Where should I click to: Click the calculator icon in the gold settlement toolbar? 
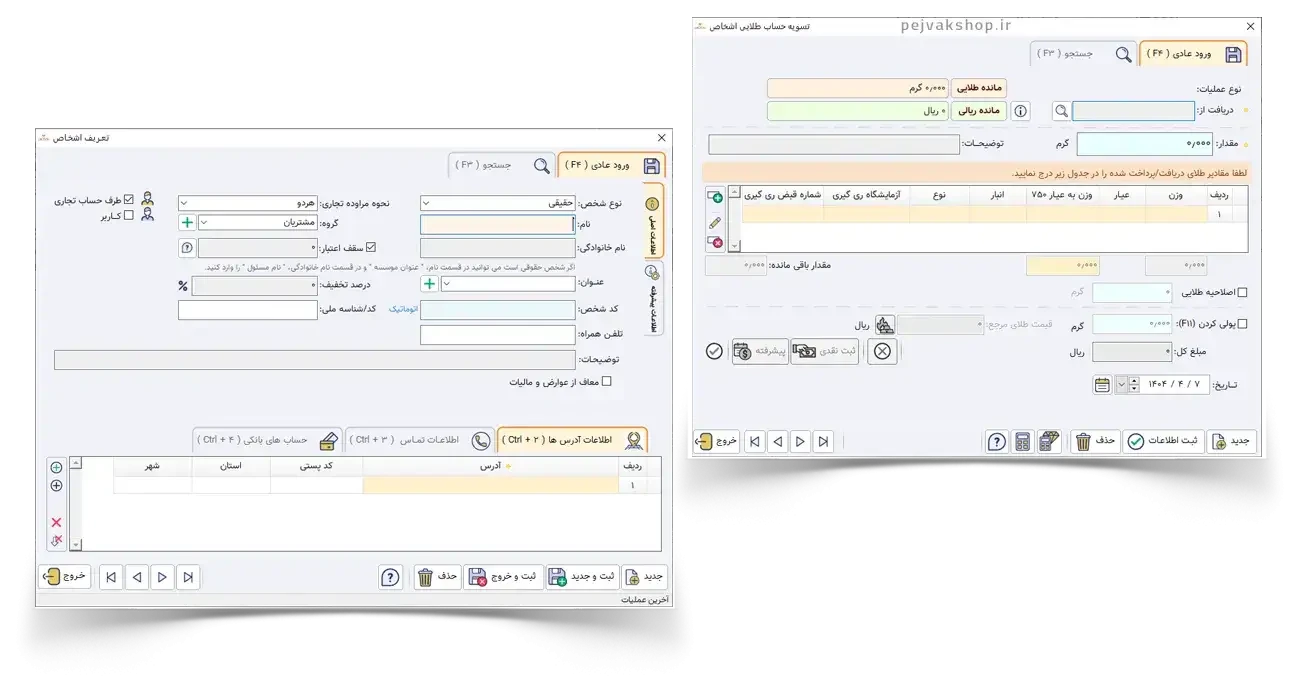click(1022, 442)
